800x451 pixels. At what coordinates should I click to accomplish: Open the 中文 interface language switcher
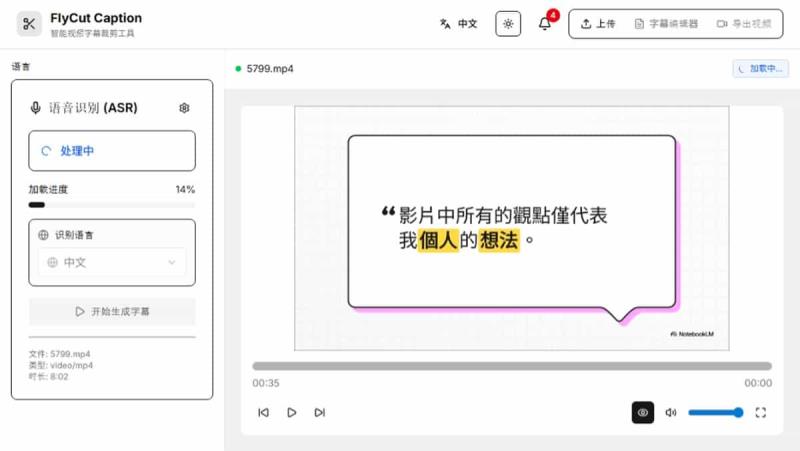coord(459,24)
